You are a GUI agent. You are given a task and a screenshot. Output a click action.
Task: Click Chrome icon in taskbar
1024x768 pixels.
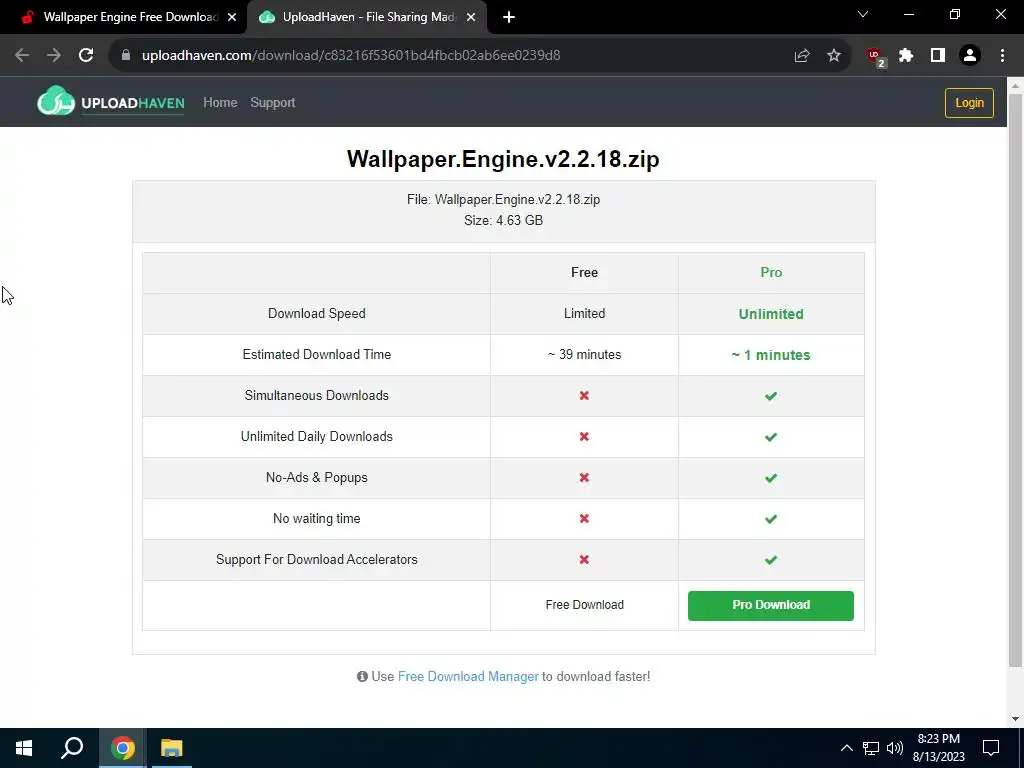click(x=123, y=748)
